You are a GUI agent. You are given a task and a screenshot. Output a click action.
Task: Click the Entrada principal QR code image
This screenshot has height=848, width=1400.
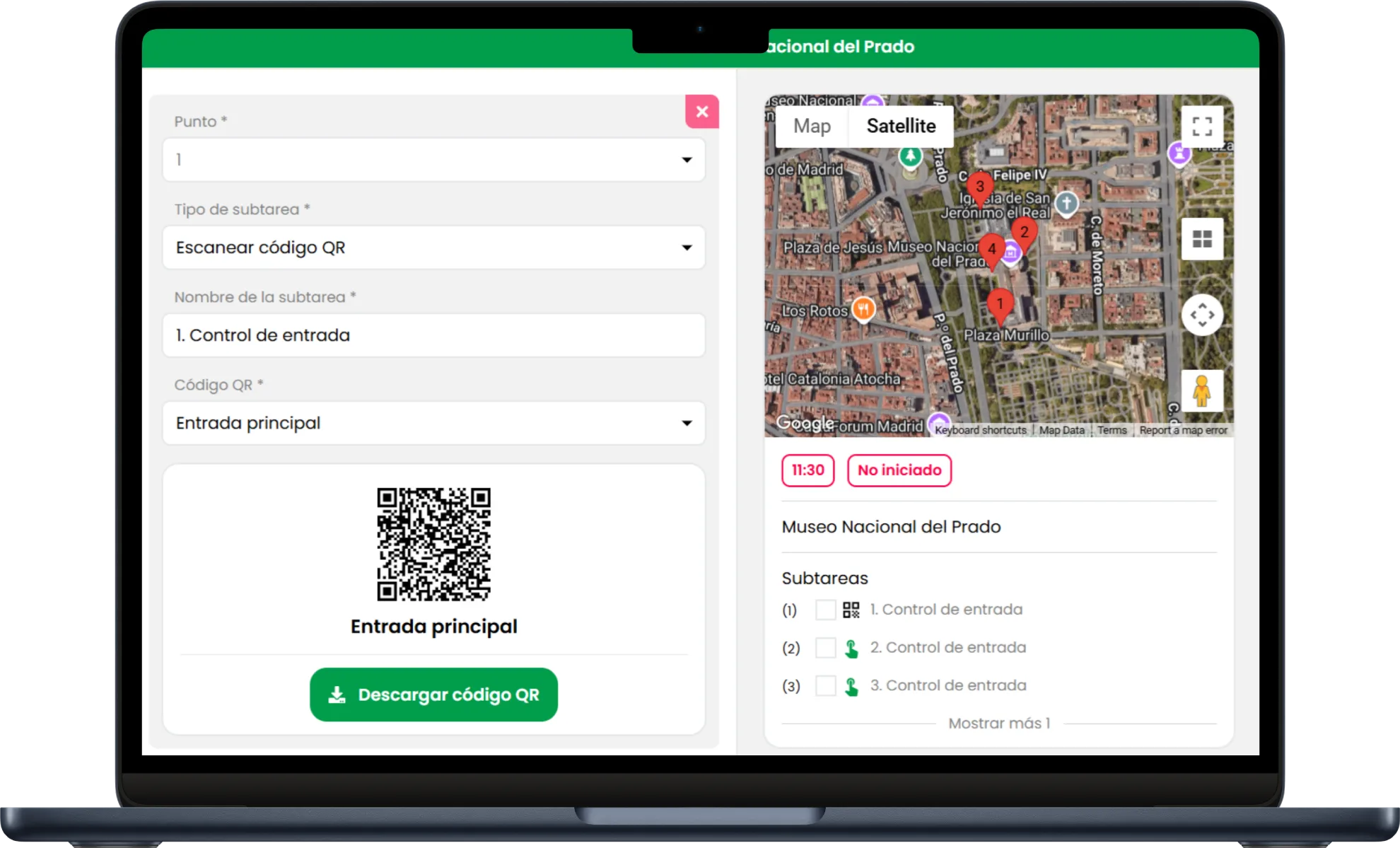coord(433,543)
